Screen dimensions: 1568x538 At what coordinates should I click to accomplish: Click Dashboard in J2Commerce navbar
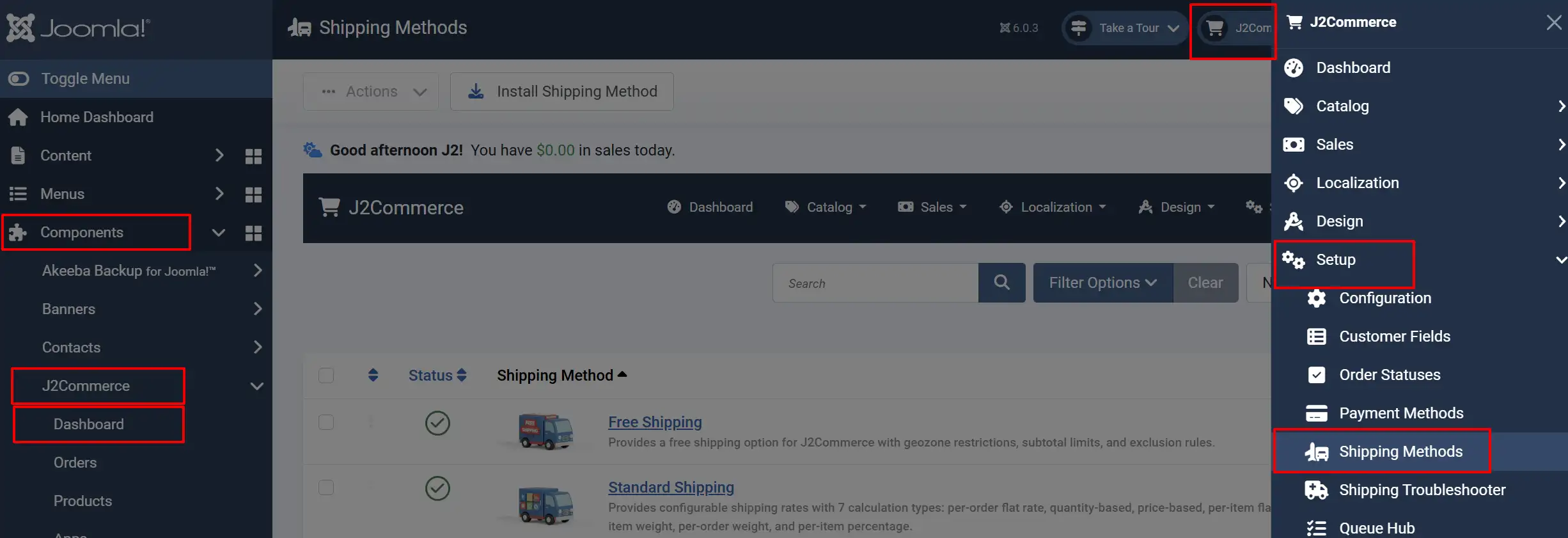tap(710, 207)
